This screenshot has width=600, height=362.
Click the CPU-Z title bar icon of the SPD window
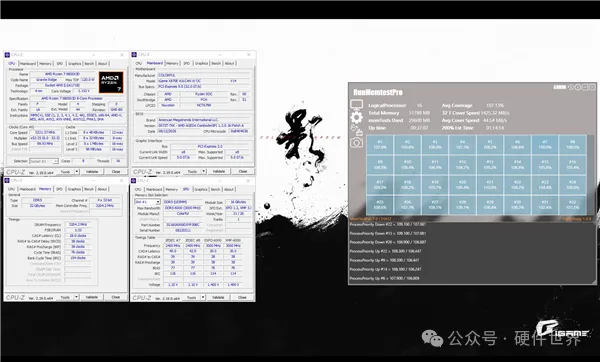134,180
